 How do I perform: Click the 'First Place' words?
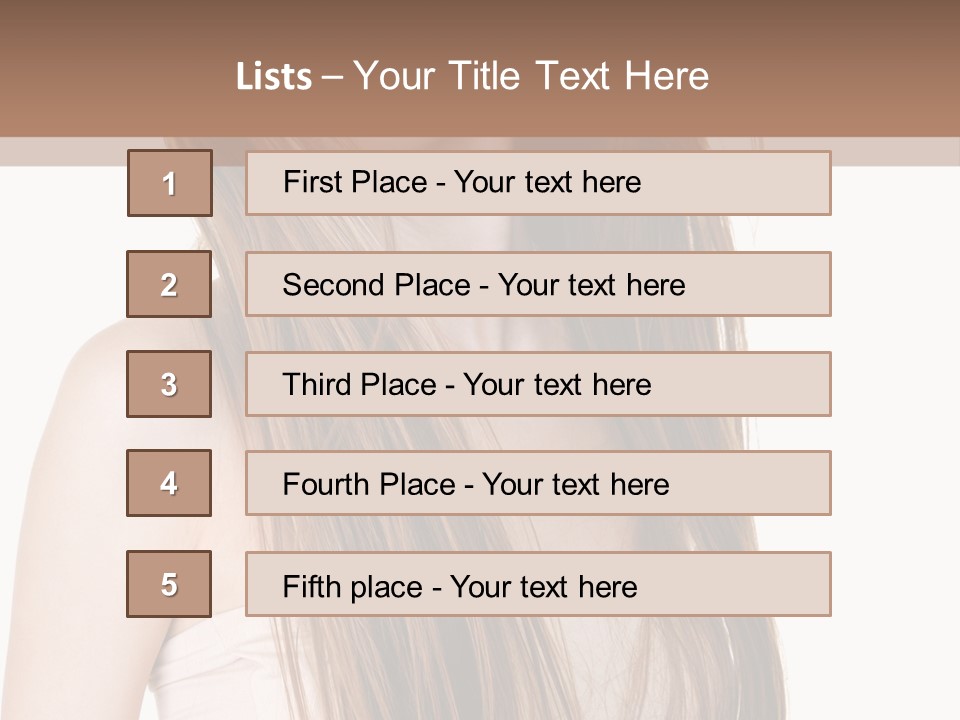pyautogui.click(x=355, y=182)
